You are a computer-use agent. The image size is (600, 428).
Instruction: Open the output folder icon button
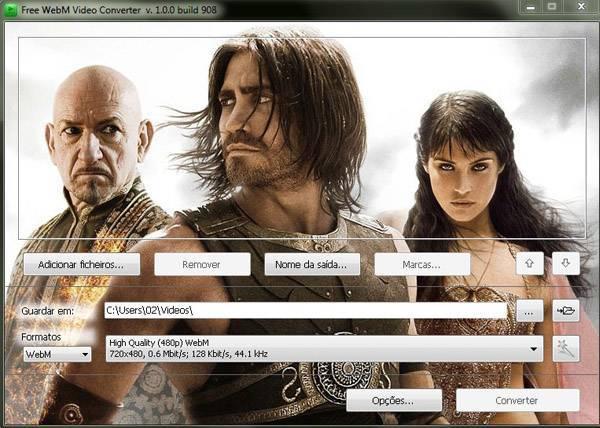566,310
